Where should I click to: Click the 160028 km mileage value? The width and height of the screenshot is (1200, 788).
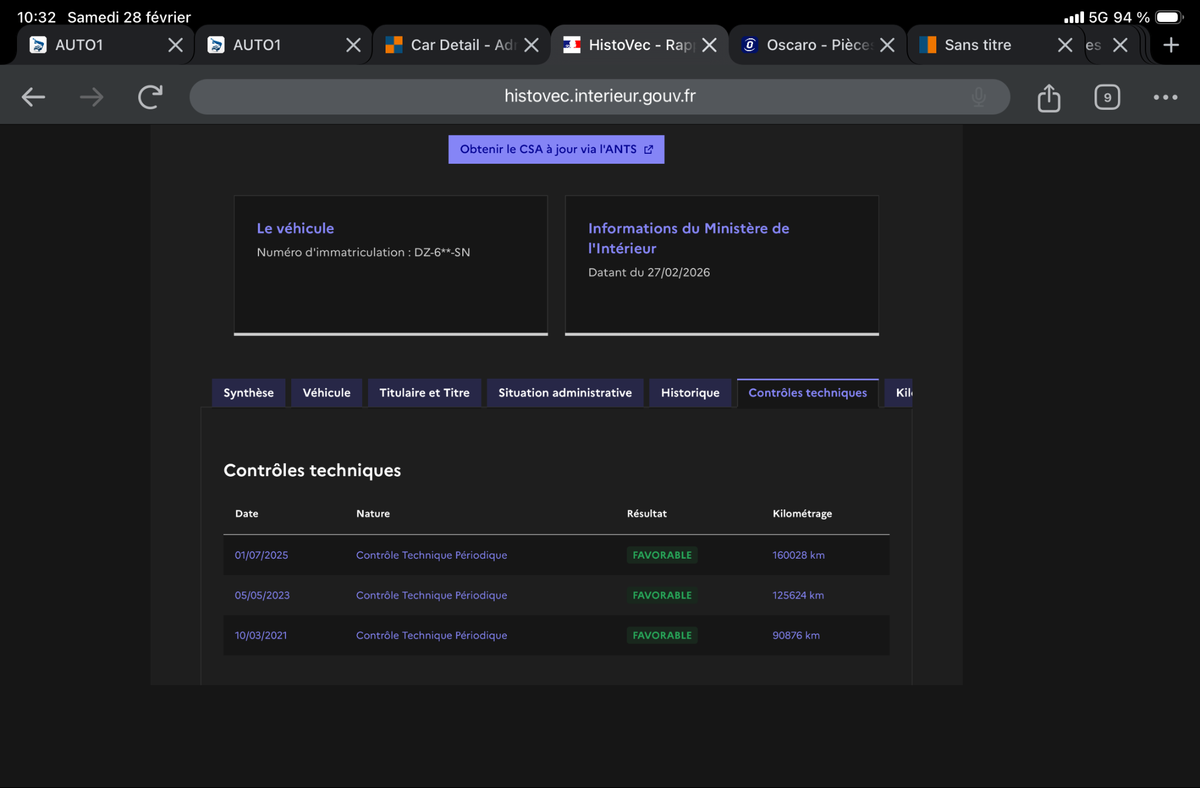(x=799, y=555)
